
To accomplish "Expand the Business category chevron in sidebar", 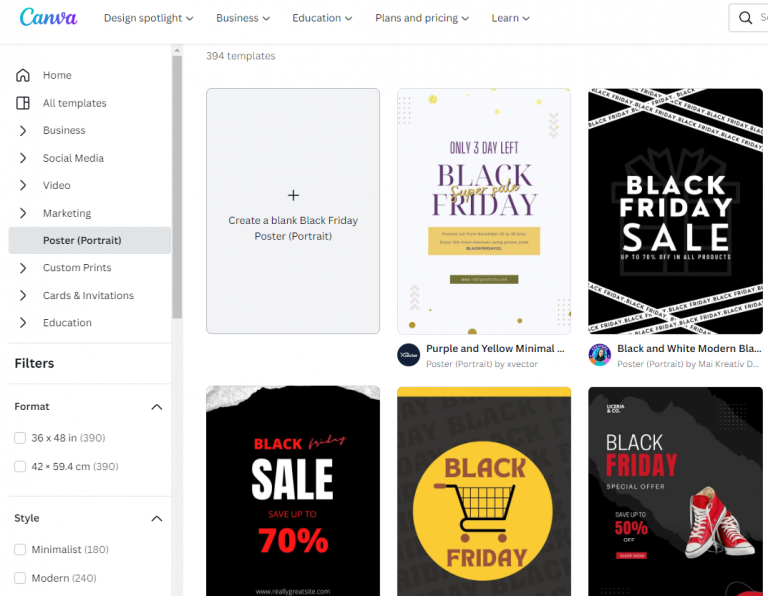I will pyautogui.click(x=23, y=131).
